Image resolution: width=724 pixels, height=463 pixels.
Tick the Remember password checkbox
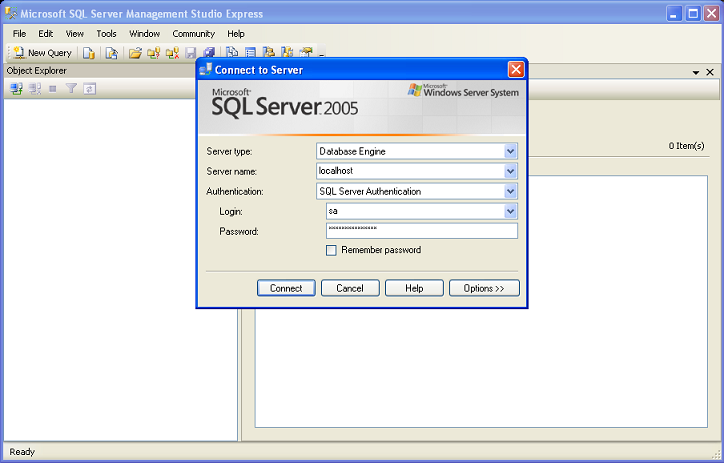331,250
